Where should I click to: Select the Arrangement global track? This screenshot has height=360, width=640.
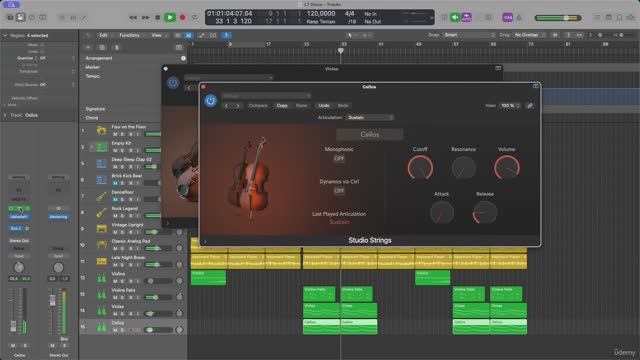click(x=99, y=58)
